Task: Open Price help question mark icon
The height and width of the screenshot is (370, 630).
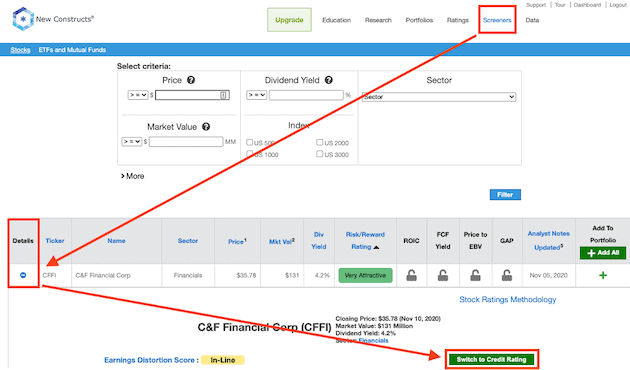Action: coord(191,80)
